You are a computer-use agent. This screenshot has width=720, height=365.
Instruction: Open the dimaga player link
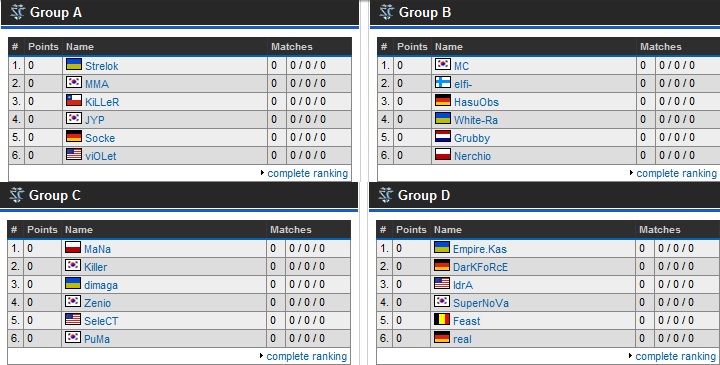pos(101,285)
